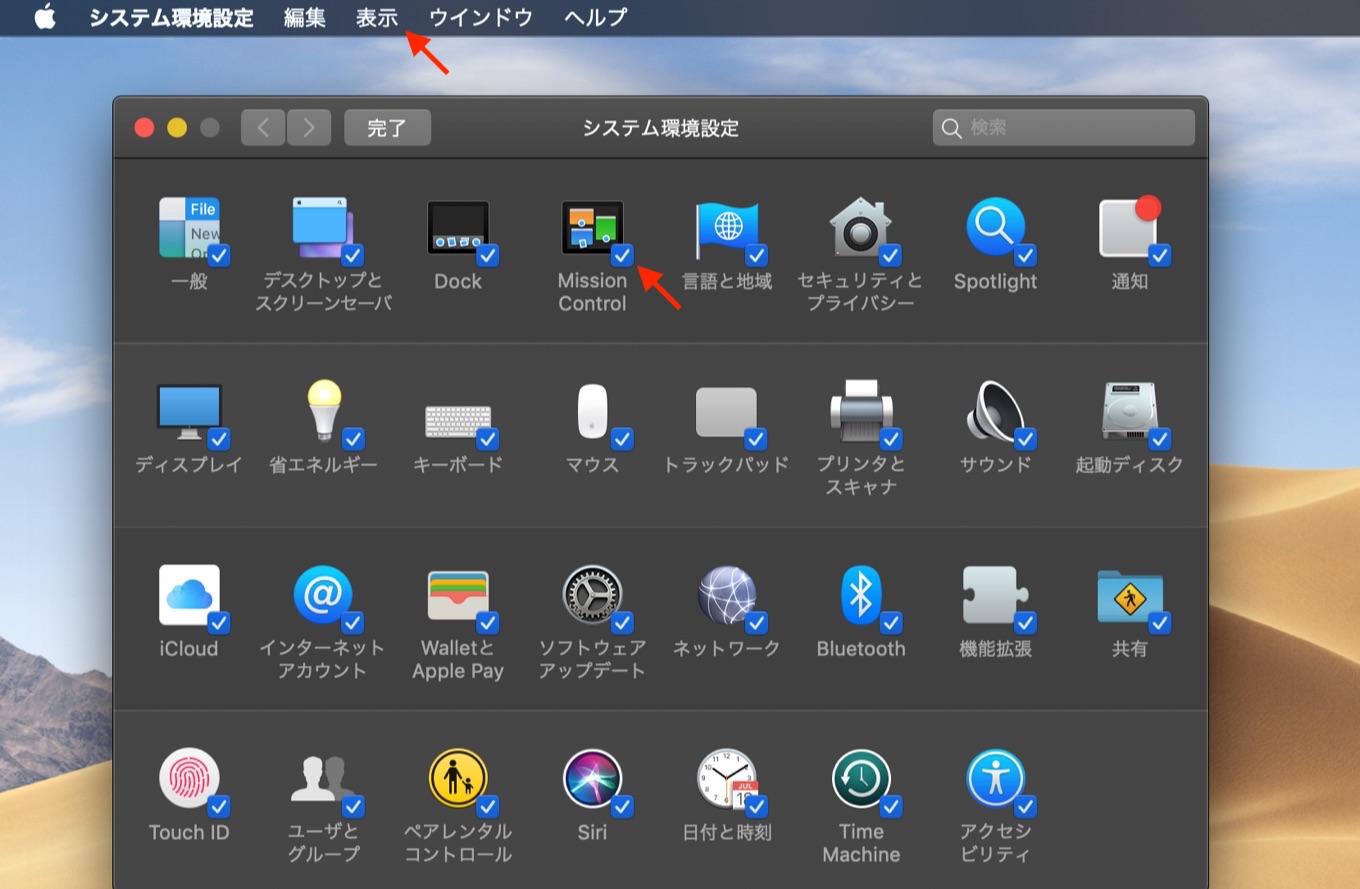Uncheck the Siri checkbox

tap(622, 805)
